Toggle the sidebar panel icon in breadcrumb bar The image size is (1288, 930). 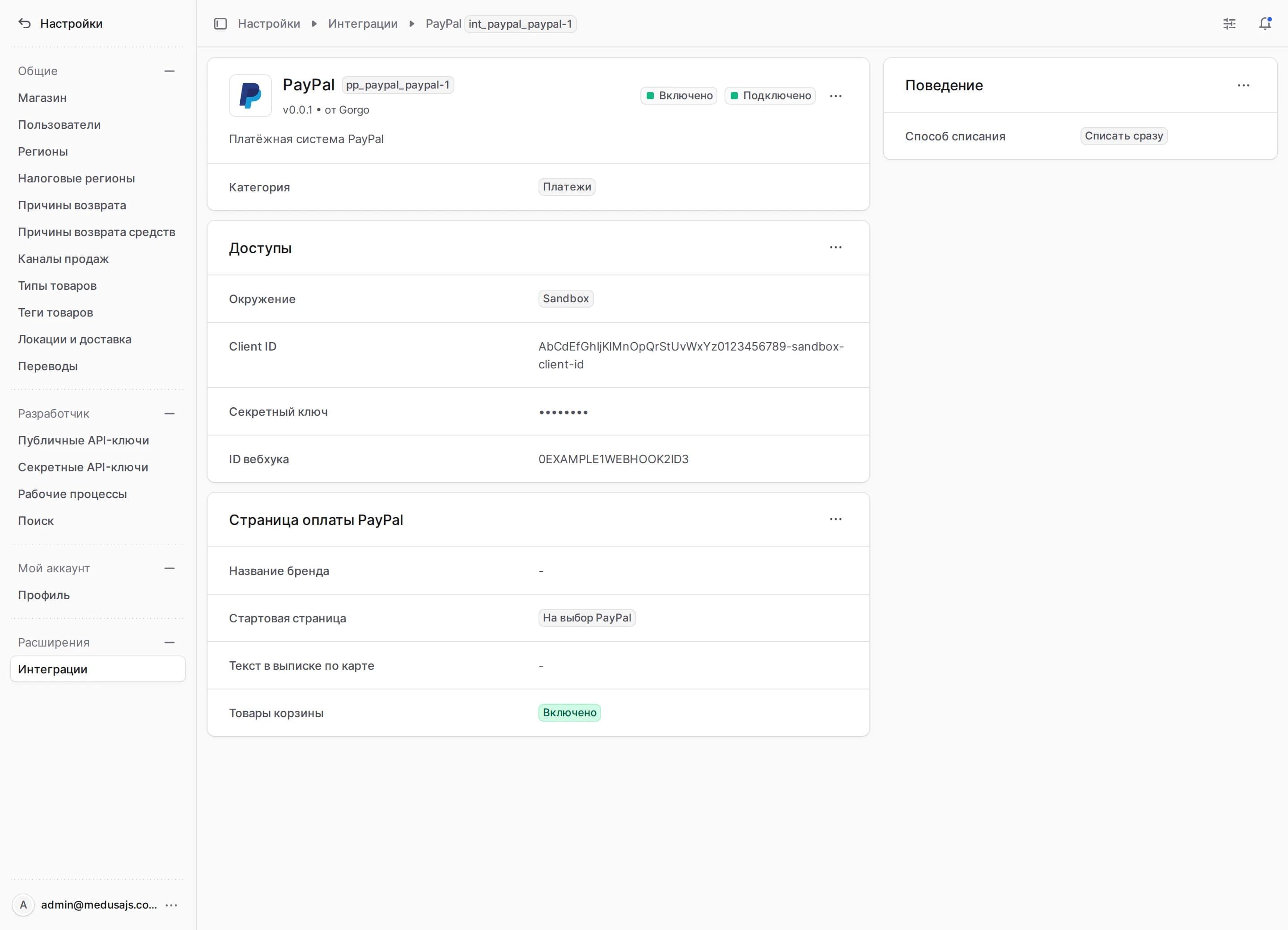[220, 24]
